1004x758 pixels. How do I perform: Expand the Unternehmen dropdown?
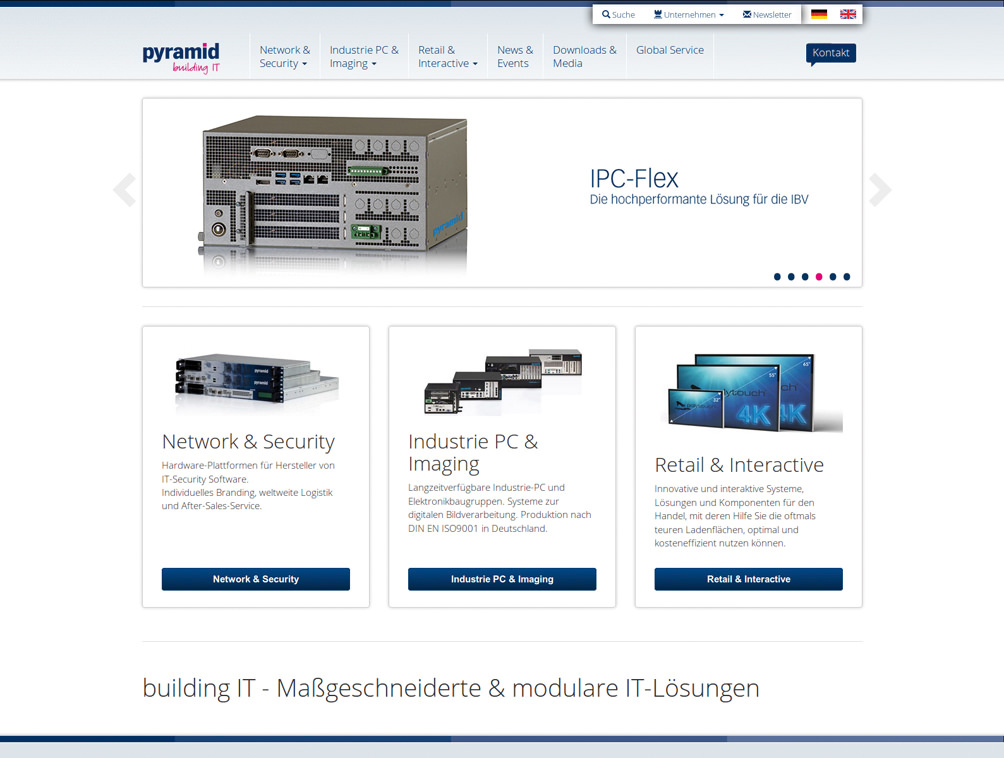pyautogui.click(x=689, y=15)
